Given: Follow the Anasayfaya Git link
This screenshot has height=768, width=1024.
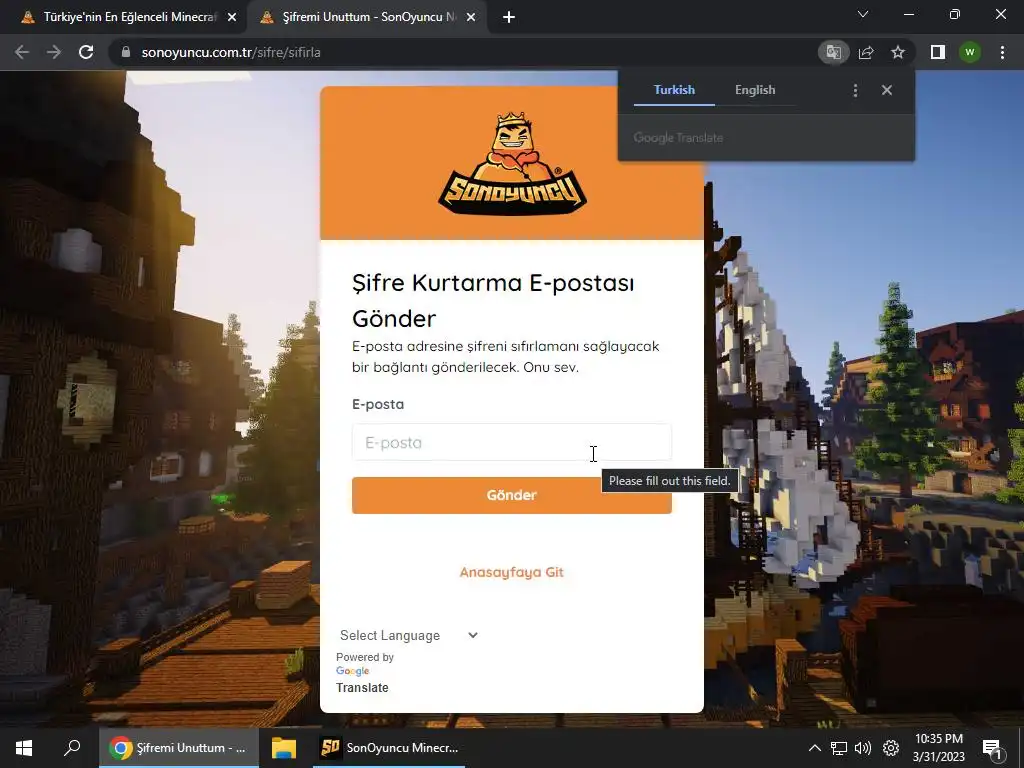Looking at the screenshot, I should (511, 572).
